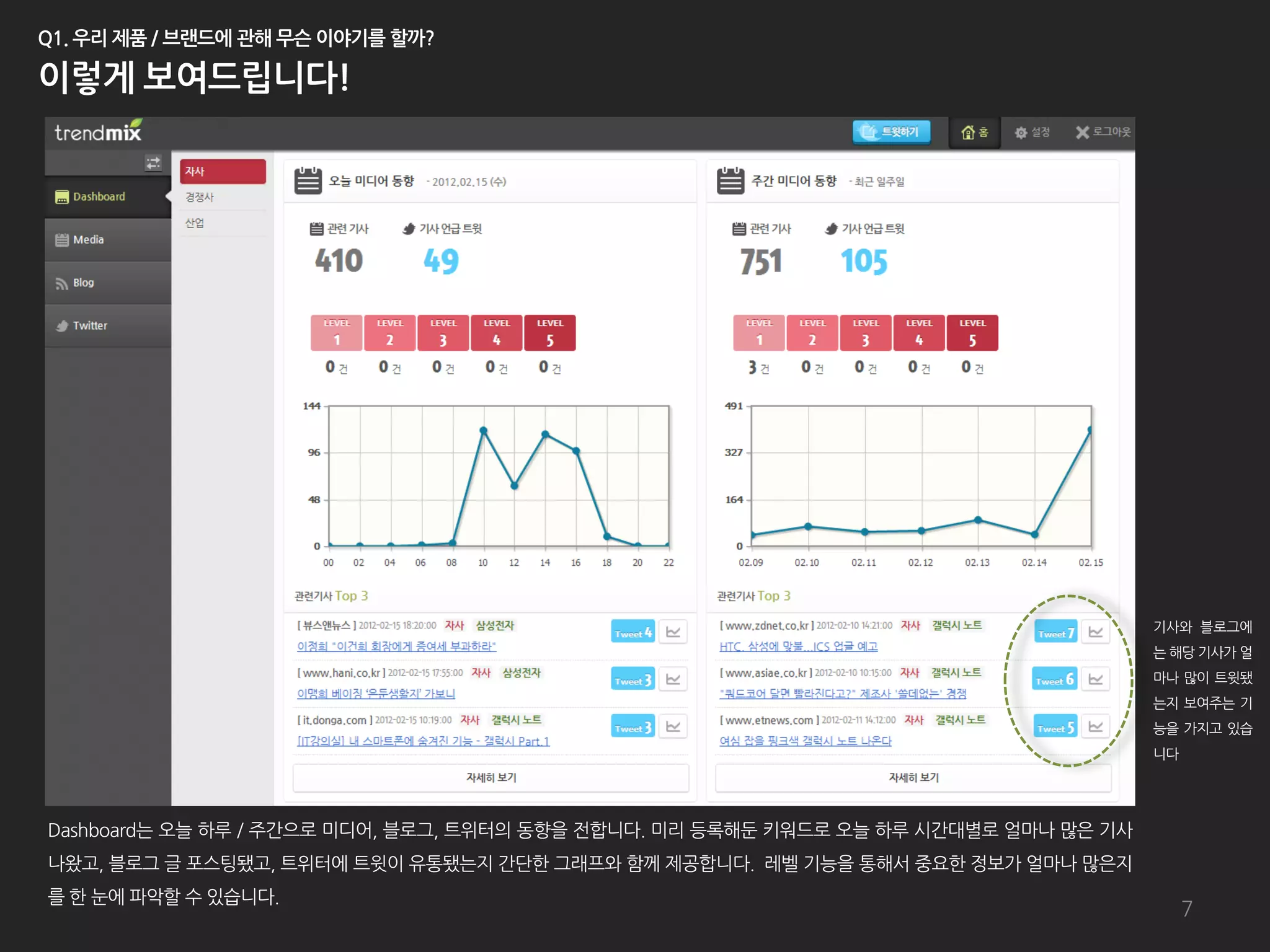This screenshot has width=1270, height=952.
Task: Click the 트윗하기 tweet button
Action: [x=892, y=132]
